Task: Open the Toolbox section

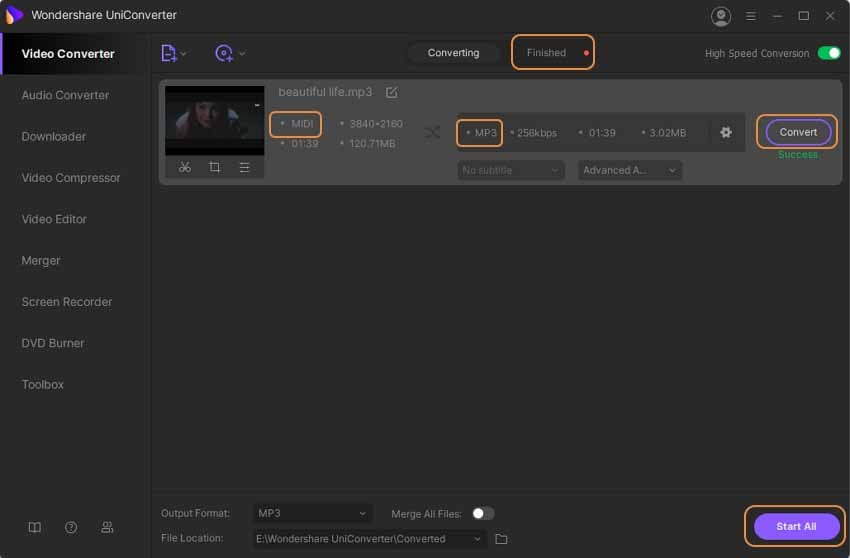Action: coord(42,384)
